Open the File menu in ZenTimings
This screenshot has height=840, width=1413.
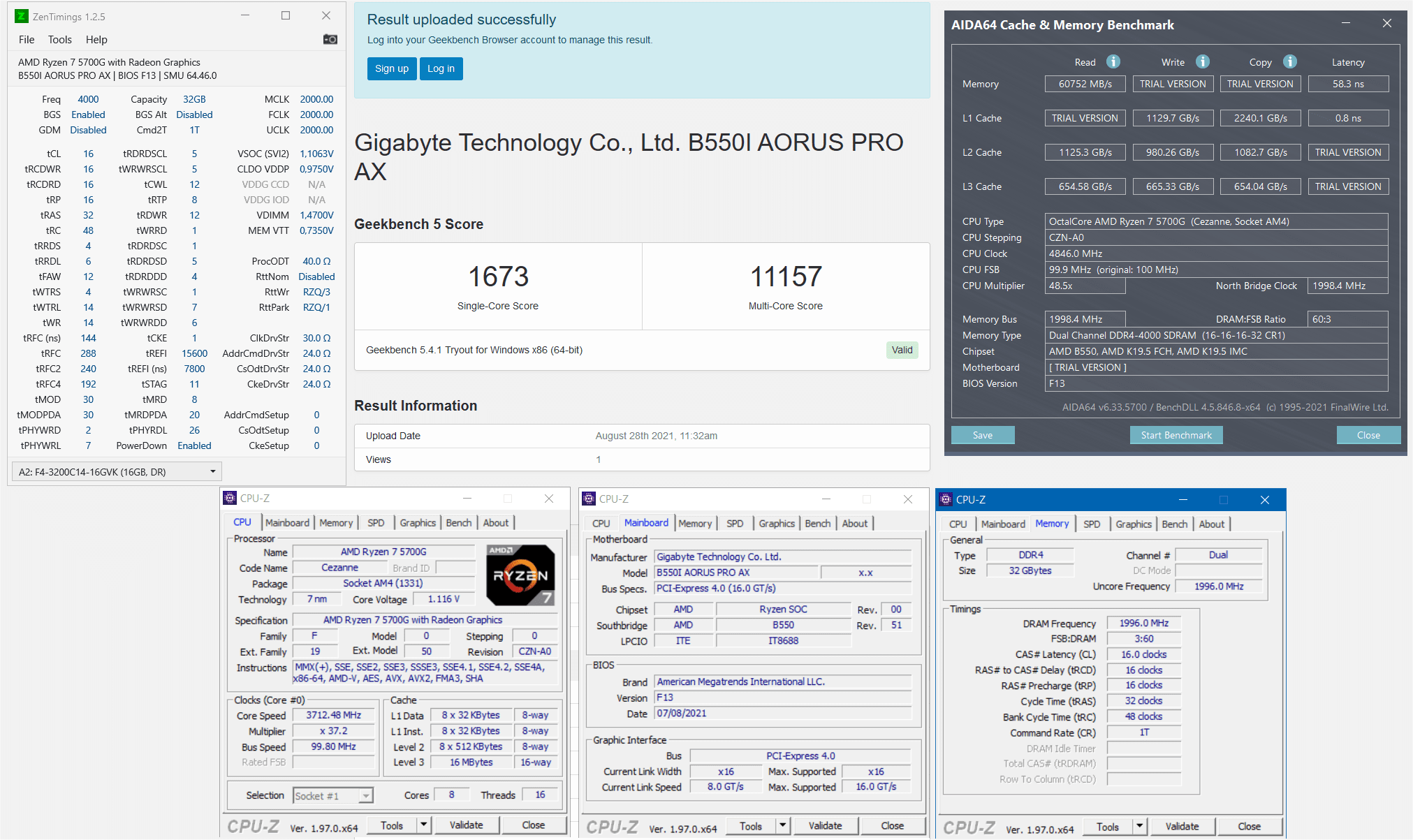click(27, 40)
